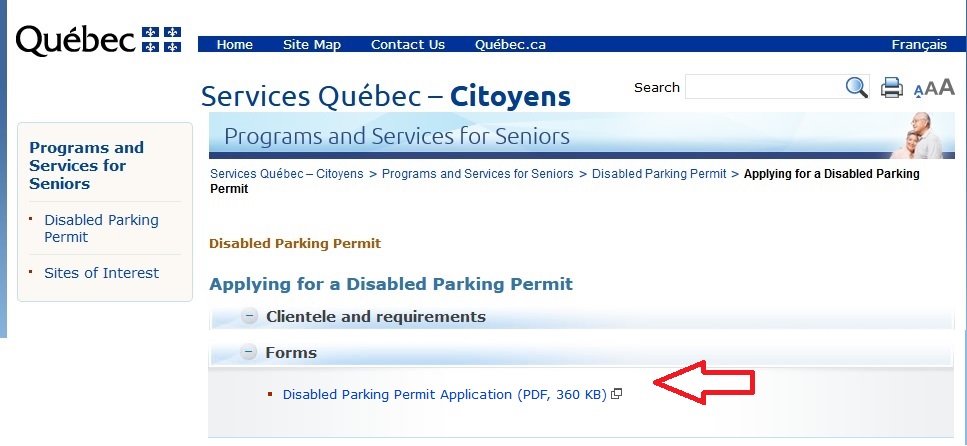Viewport: 967px width, 446px height.
Task: Click Services Québec – Citoyens breadcrumb
Action: click(x=286, y=174)
